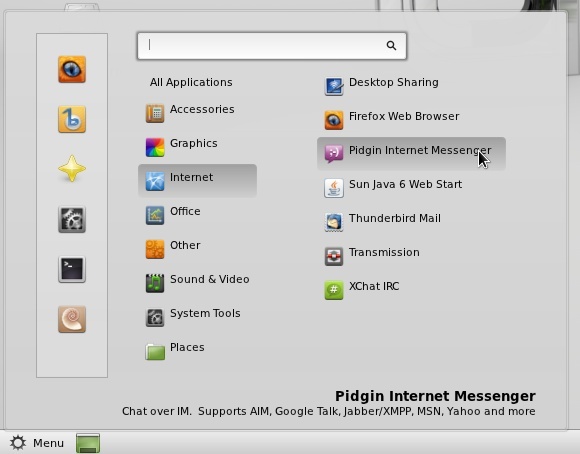Launch XChat IRC by its label
The image size is (580, 454).
[374, 286]
